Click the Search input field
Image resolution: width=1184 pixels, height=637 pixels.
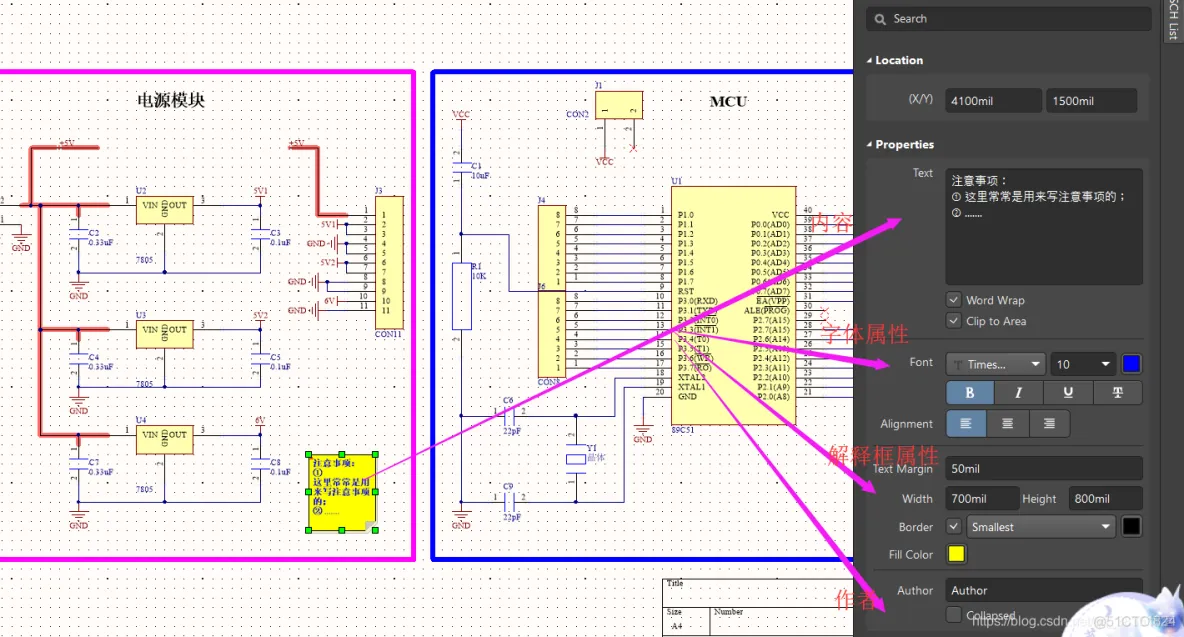click(1009, 19)
